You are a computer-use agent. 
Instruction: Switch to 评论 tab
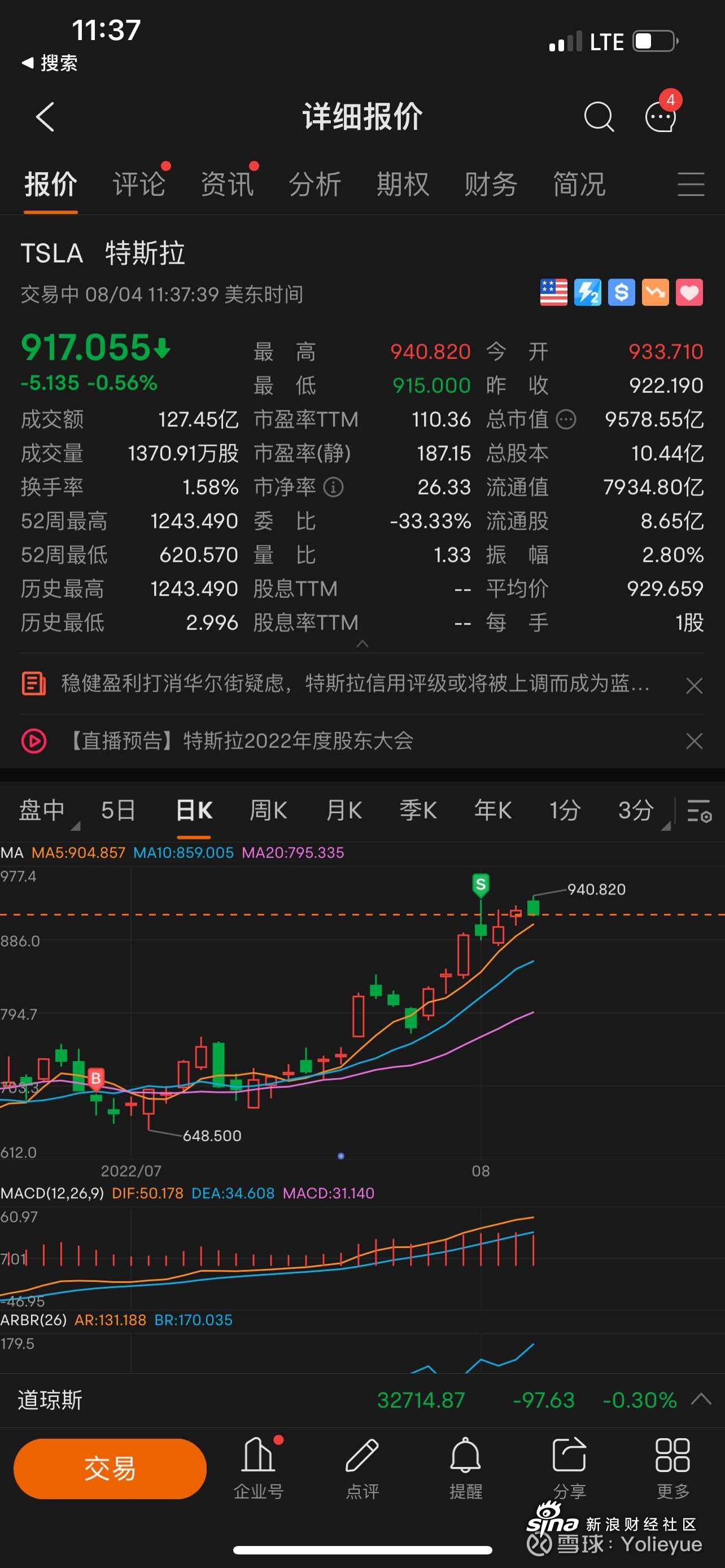139,185
